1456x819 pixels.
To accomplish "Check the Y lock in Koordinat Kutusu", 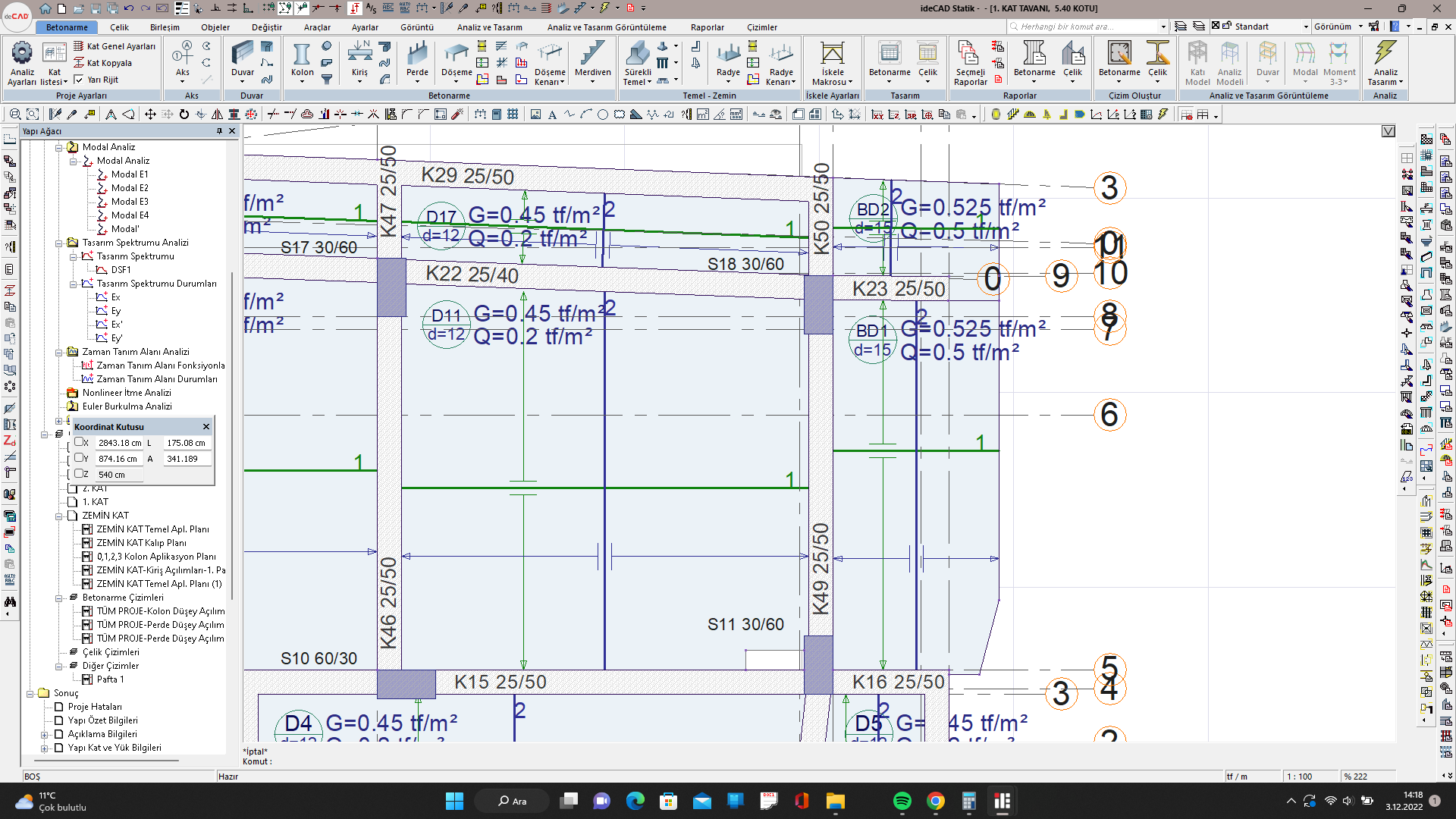I will [79, 458].
